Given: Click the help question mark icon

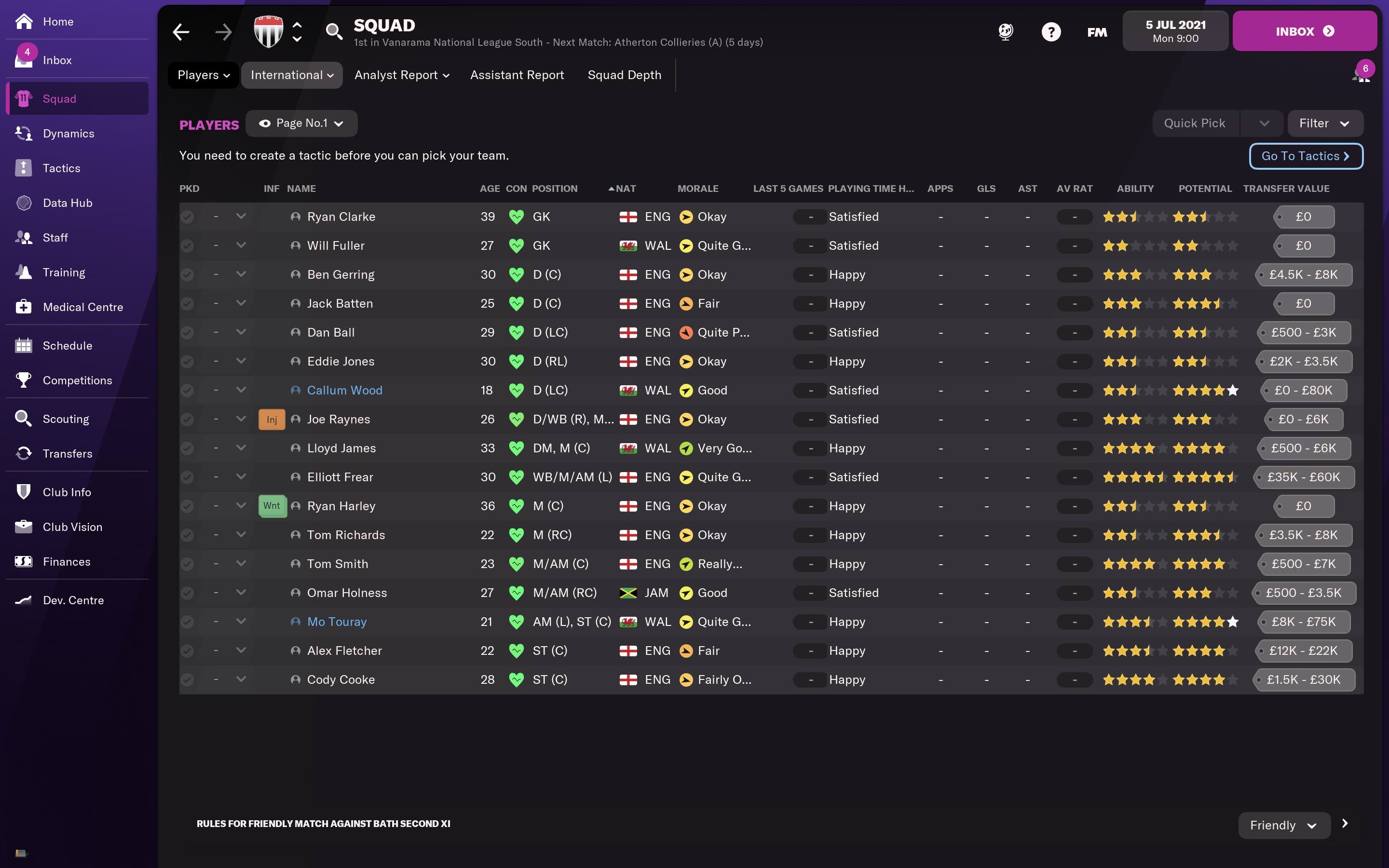Looking at the screenshot, I should [1051, 32].
